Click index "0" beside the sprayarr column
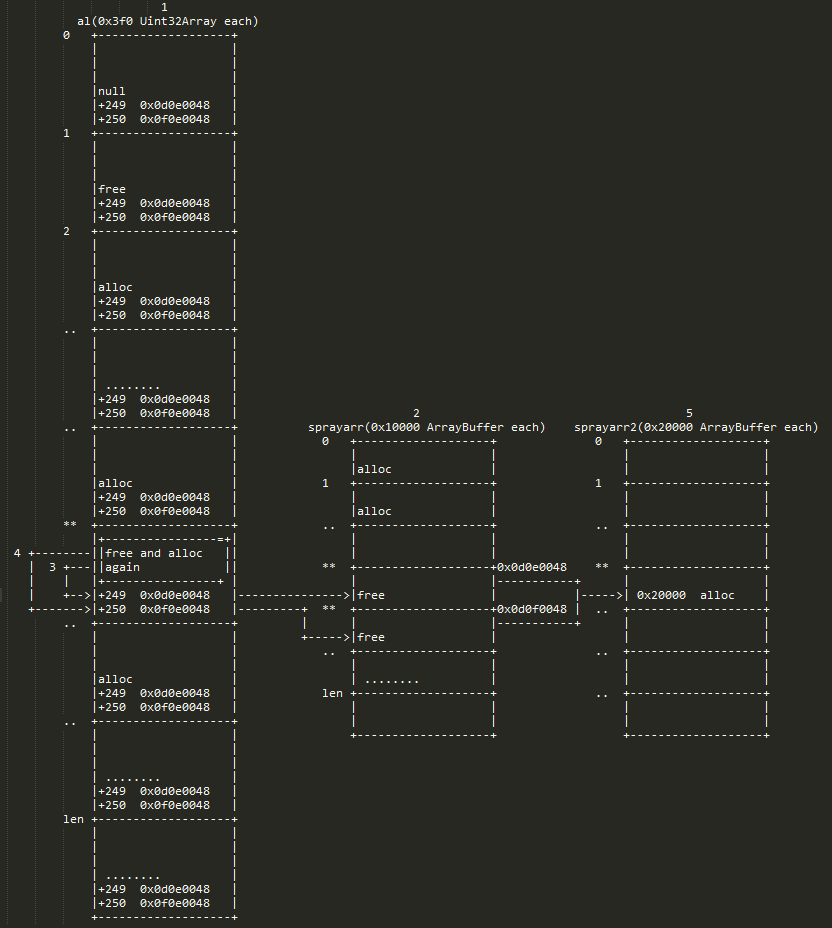Image resolution: width=832 pixels, height=928 pixels. 325,442
